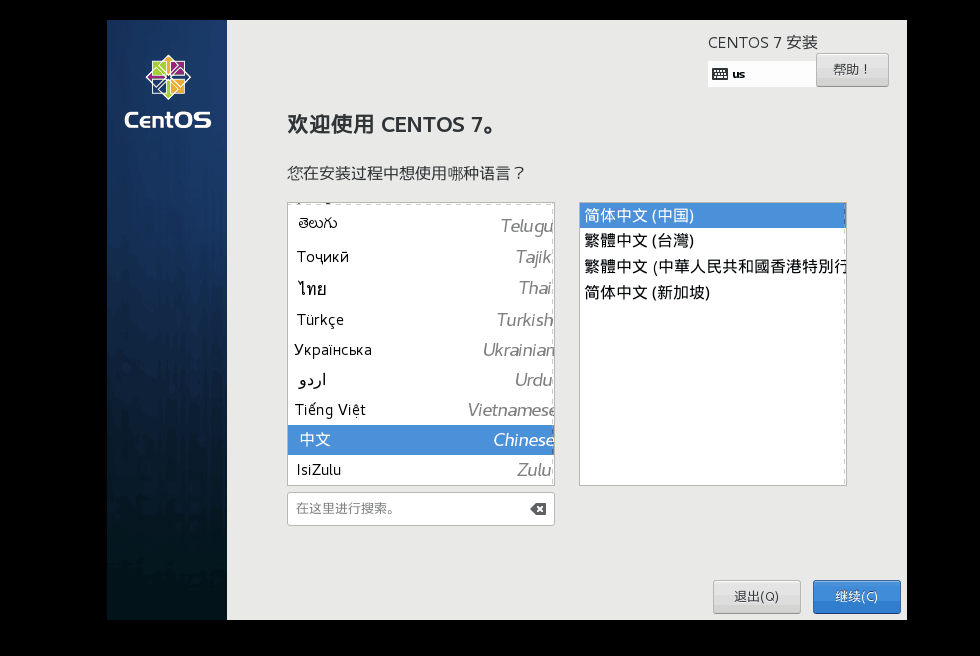Select IsiZulu Zulu language
The width and height of the screenshot is (980, 656).
pos(421,470)
